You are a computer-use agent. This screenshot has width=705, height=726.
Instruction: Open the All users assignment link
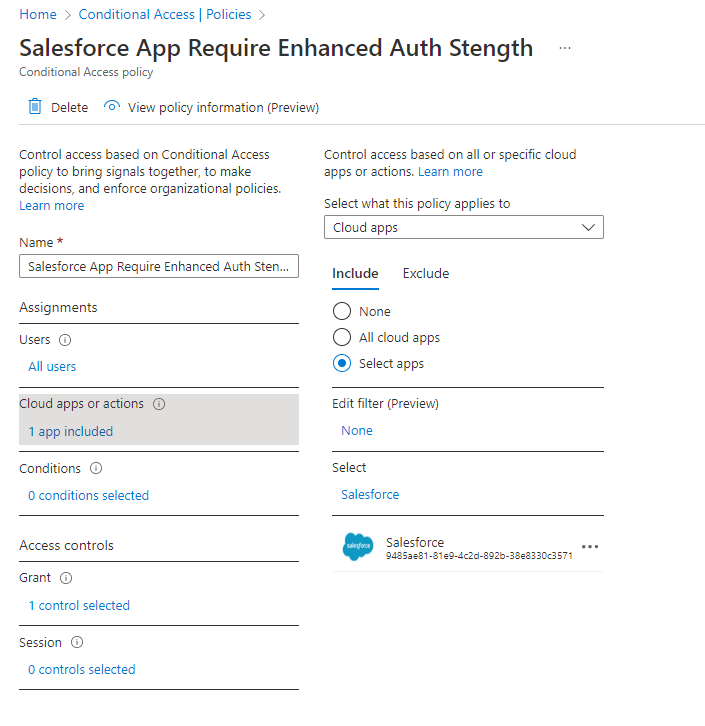click(52, 366)
